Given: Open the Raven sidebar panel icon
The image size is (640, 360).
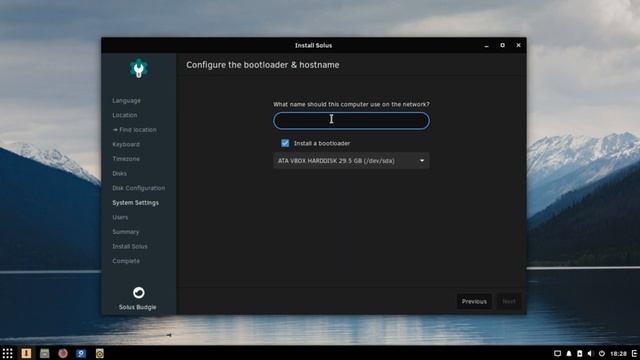Looking at the screenshot, I should [635, 353].
